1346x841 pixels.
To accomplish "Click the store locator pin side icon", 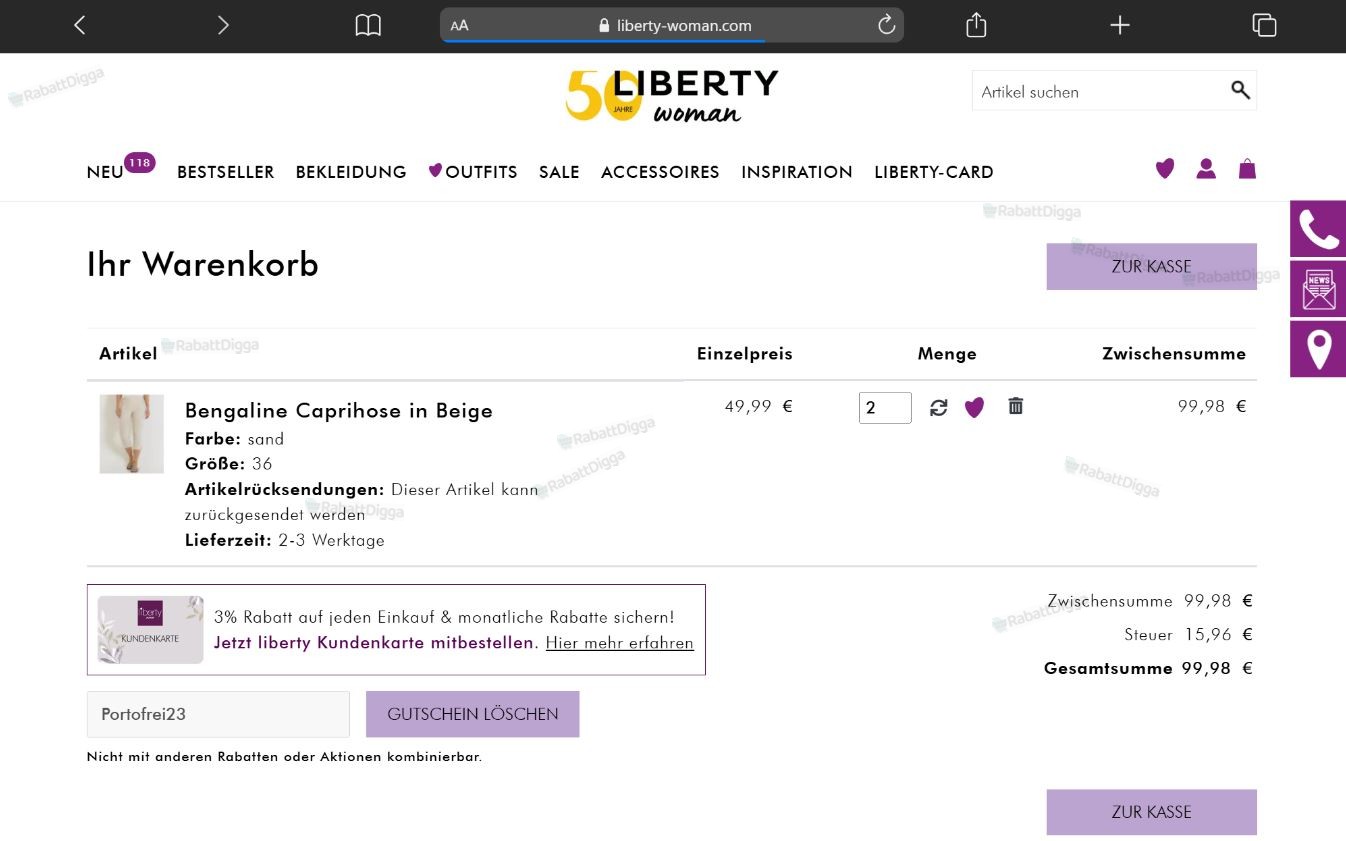I will coord(1318,349).
